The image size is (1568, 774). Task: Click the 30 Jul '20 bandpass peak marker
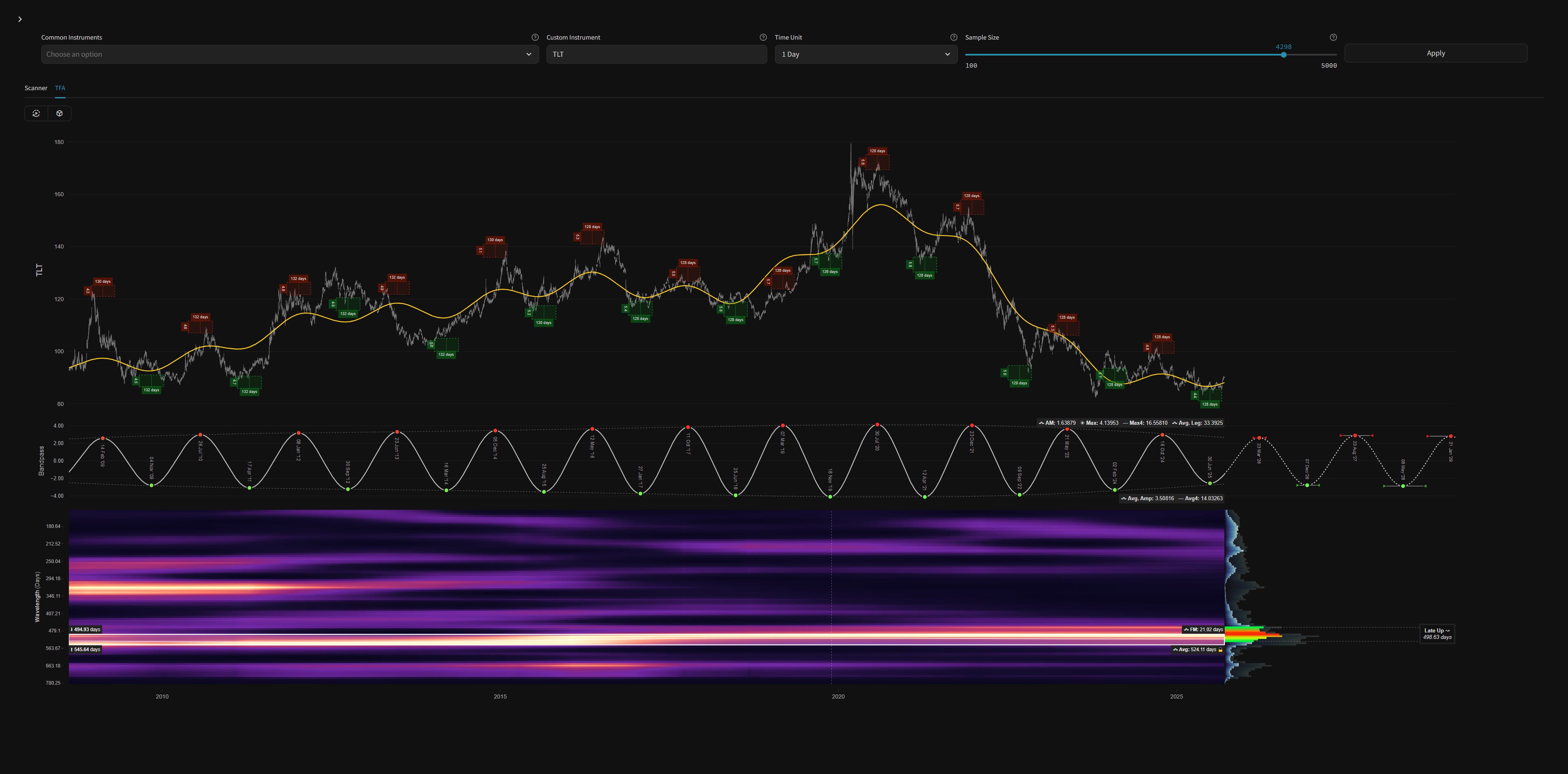pos(877,425)
